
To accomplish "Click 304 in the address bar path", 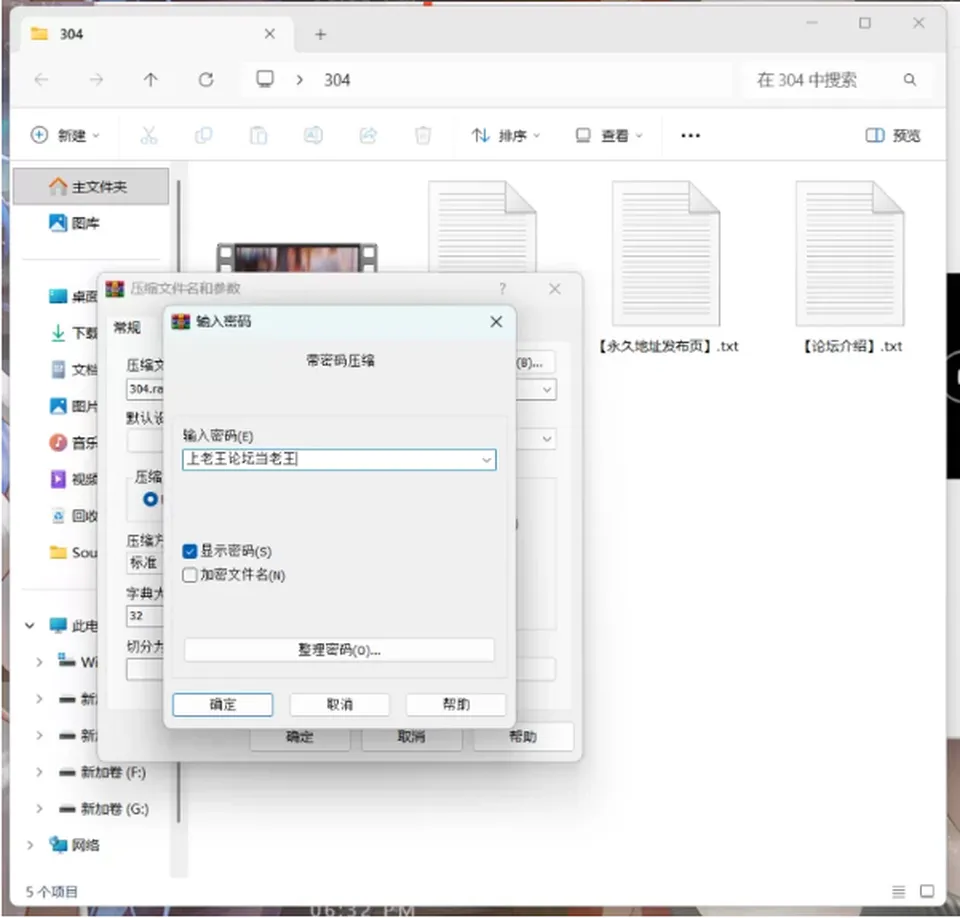I will [x=337, y=80].
